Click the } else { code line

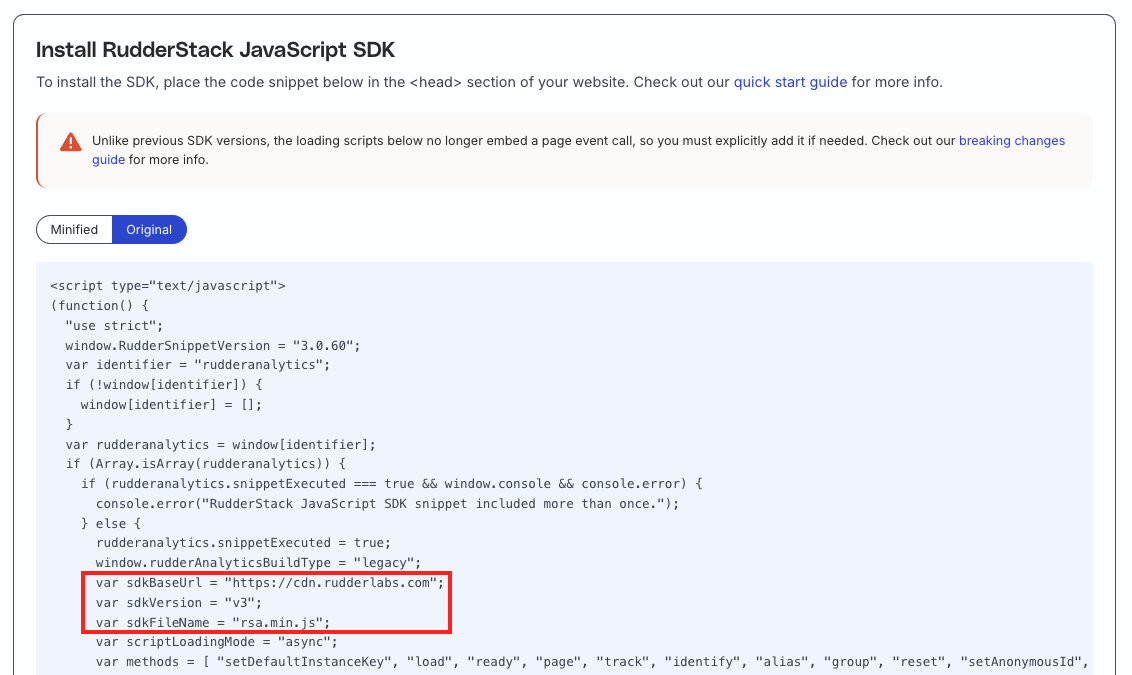coord(110,523)
